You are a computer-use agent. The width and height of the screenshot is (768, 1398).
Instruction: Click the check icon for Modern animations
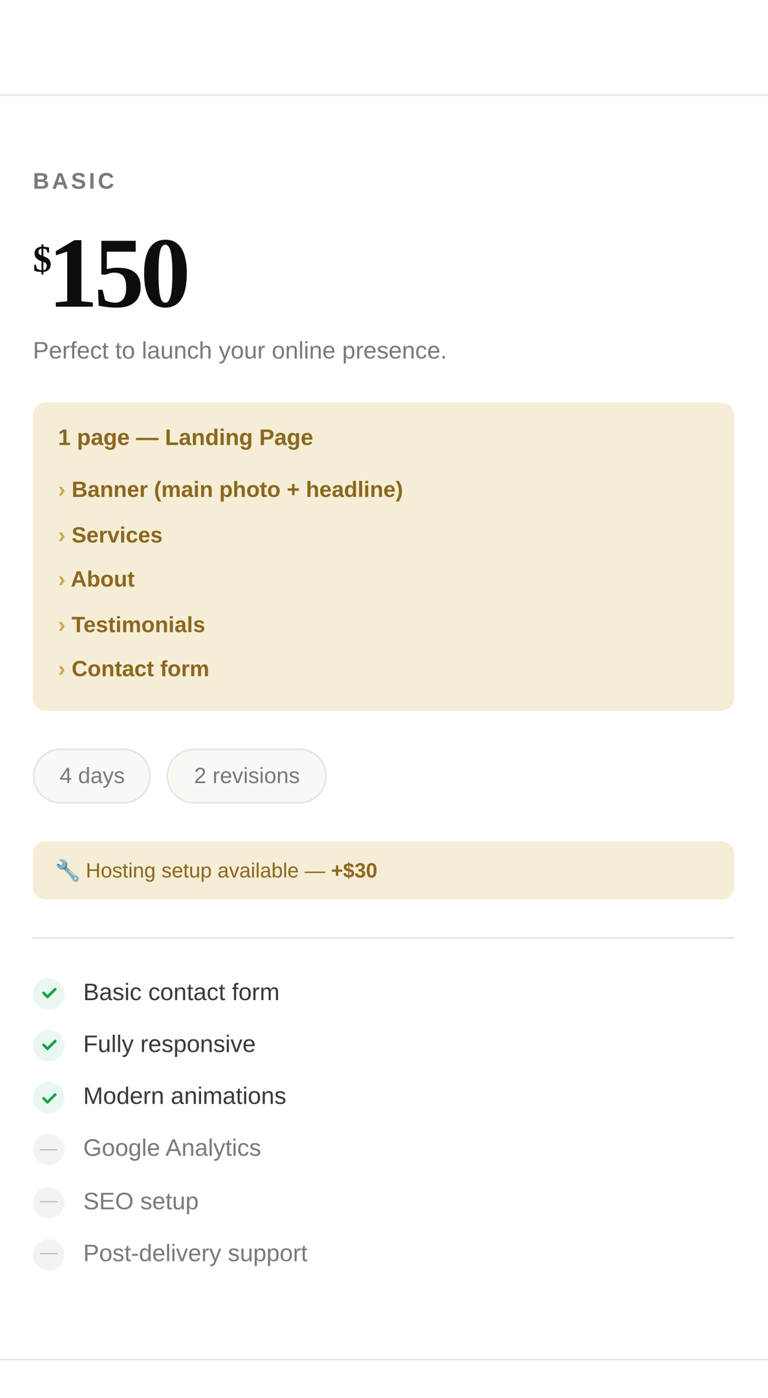point(49,1097)
